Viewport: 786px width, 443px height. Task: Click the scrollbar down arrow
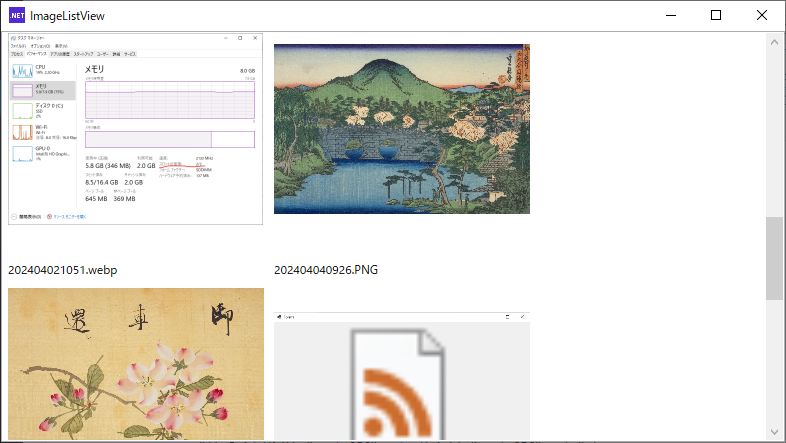(x=774, y=431)
